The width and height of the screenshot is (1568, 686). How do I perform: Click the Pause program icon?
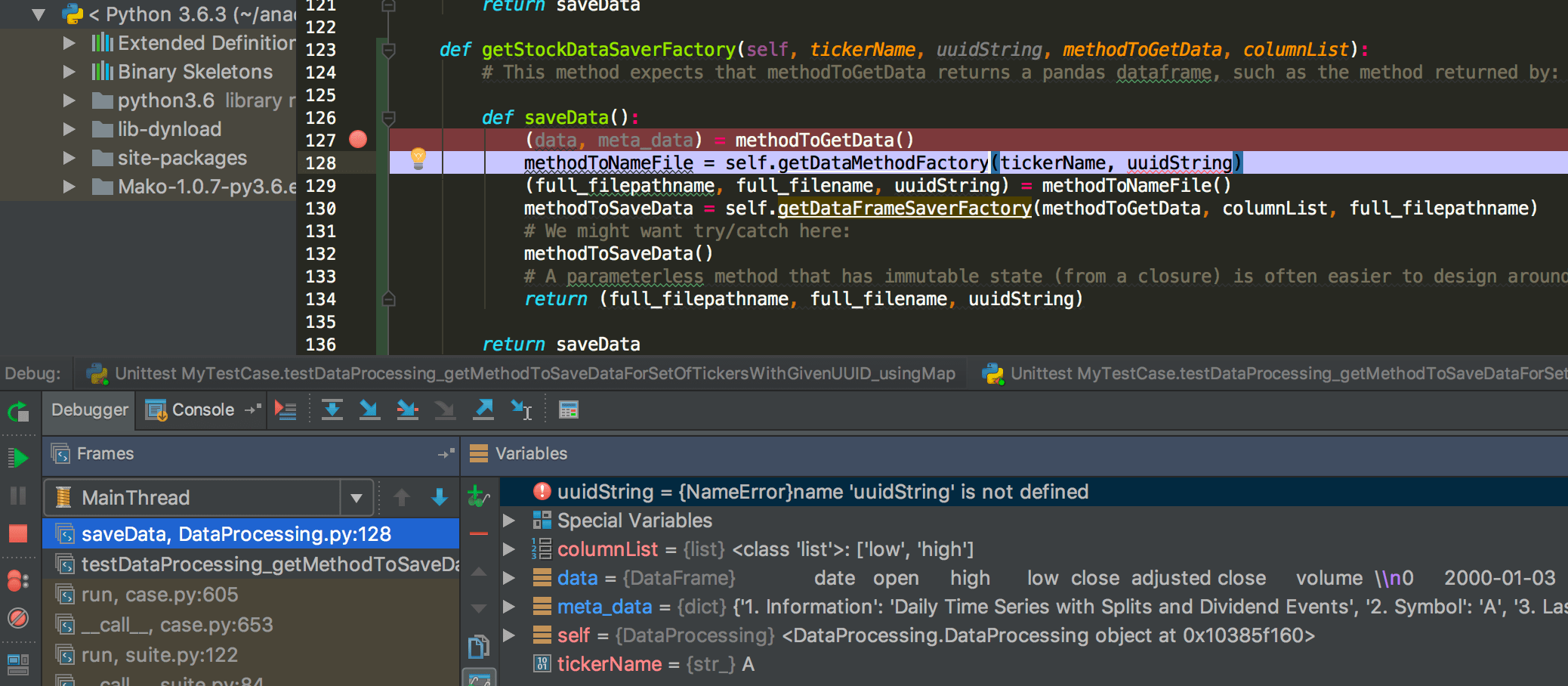tap(18, 496)
